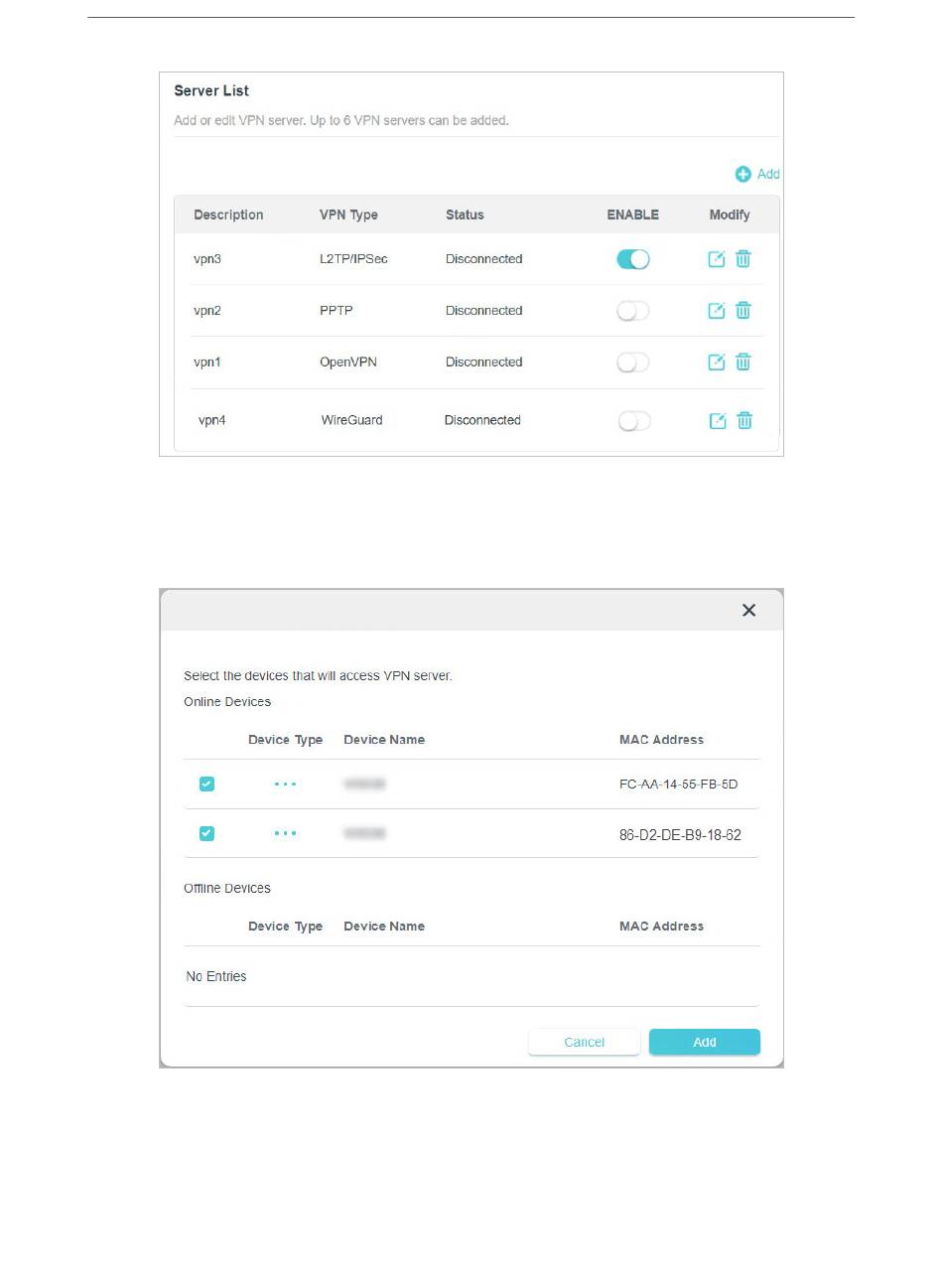Click device type dots for first device
943x1288 pixels.
285,785
